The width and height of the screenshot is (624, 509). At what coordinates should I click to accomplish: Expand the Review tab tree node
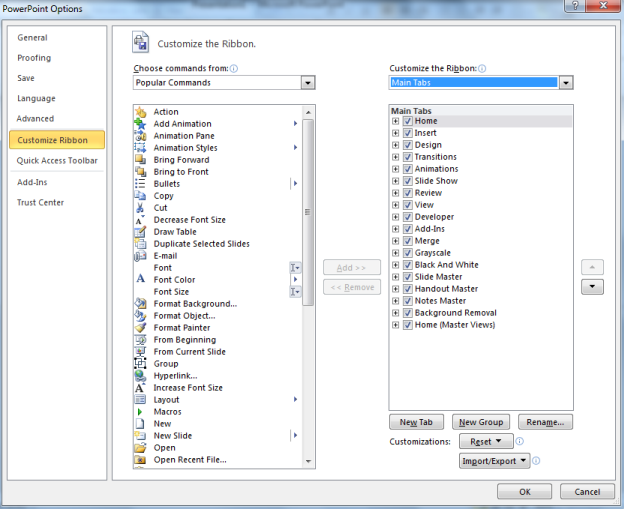tap(395, 193)
